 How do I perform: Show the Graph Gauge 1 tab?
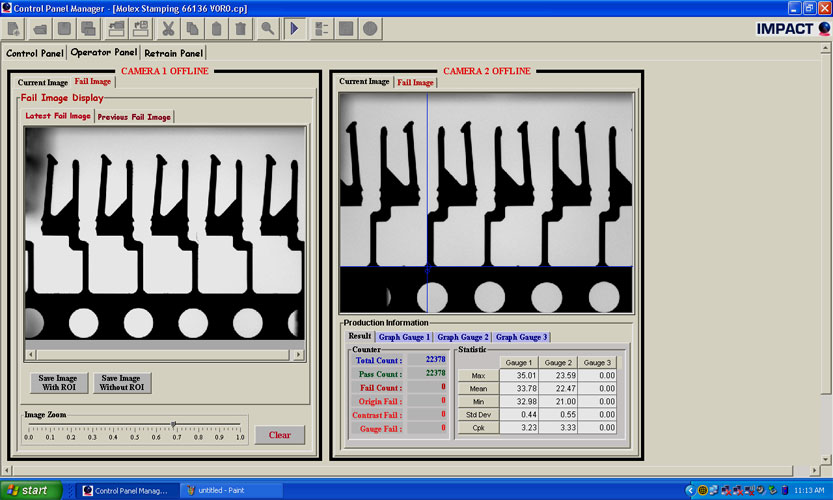(x=404, y=337)
